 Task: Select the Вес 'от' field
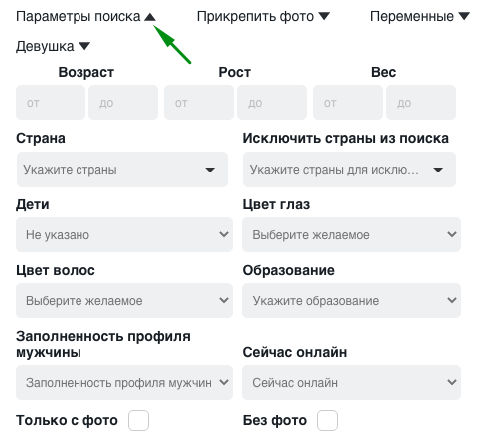coord(348,103)
